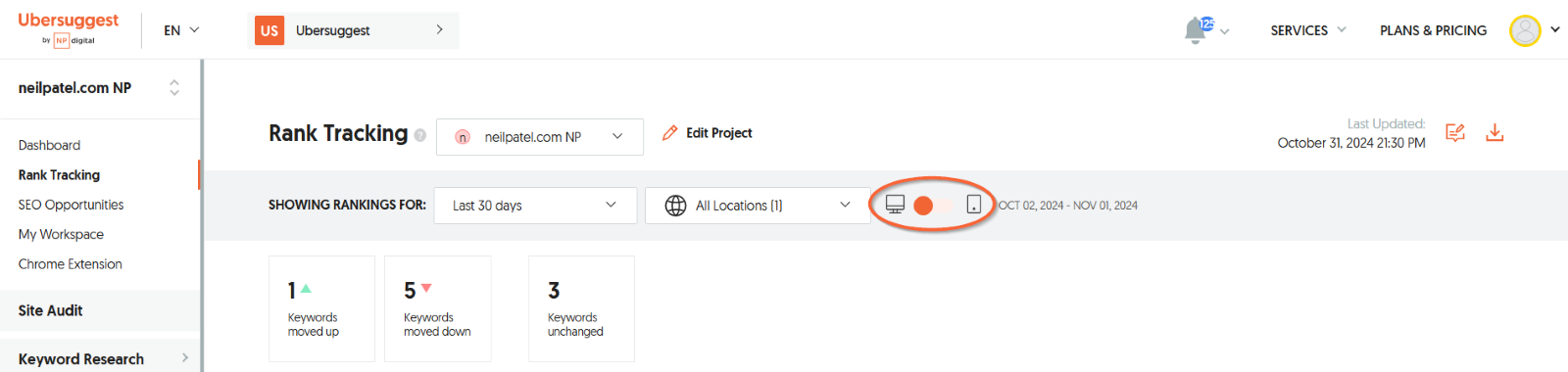Select the desktop monitor icon
This screenshot has width=1568, height=372.
click(895, 205)
